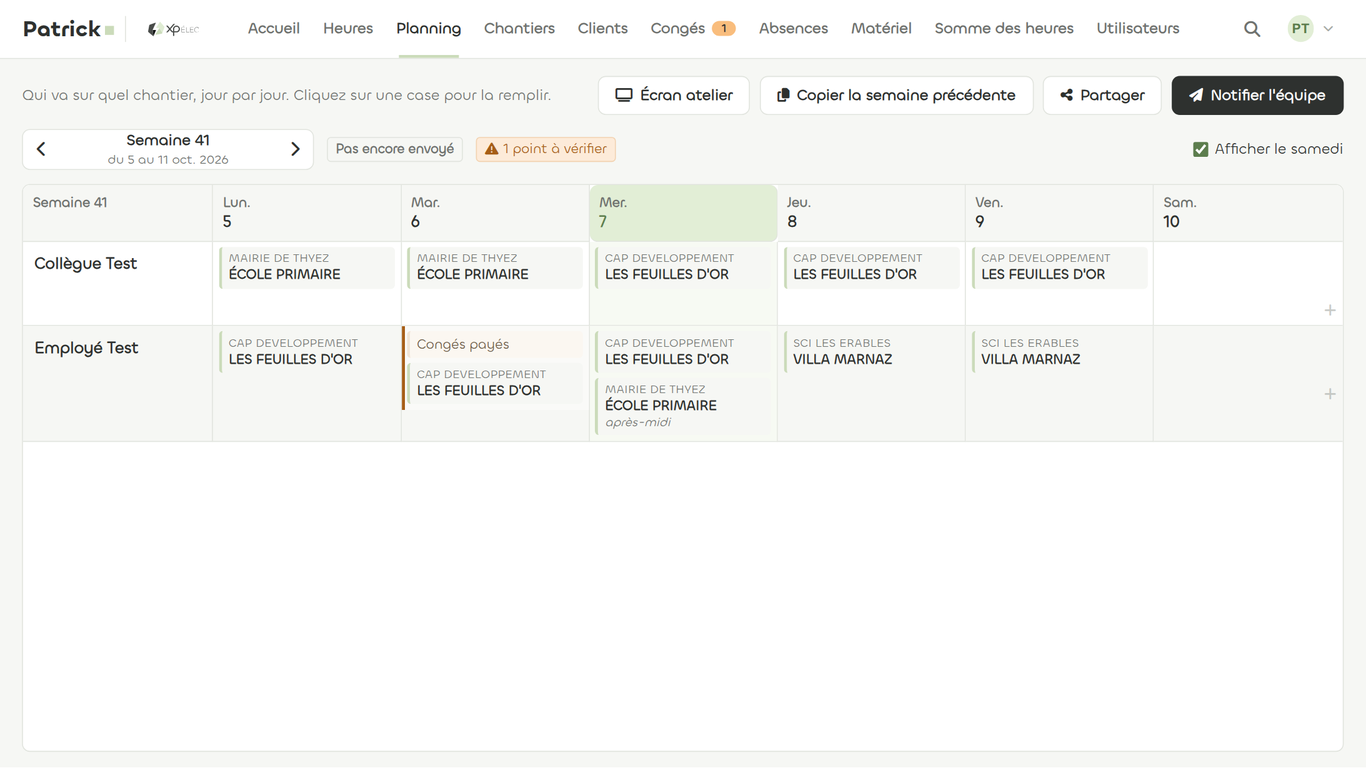The width and height of the screenshot is (1366, 768).
Task: Select Employé Test's Congés payés entry on Tuesday
Action: click(495, 344)
